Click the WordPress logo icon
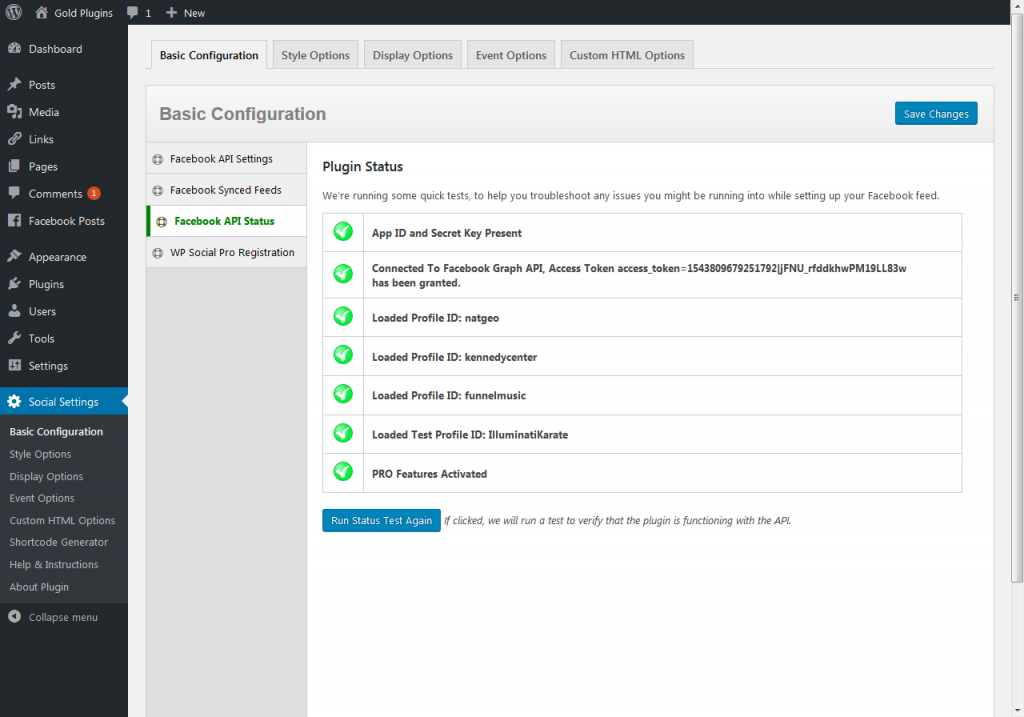 [x=13, y=13]
